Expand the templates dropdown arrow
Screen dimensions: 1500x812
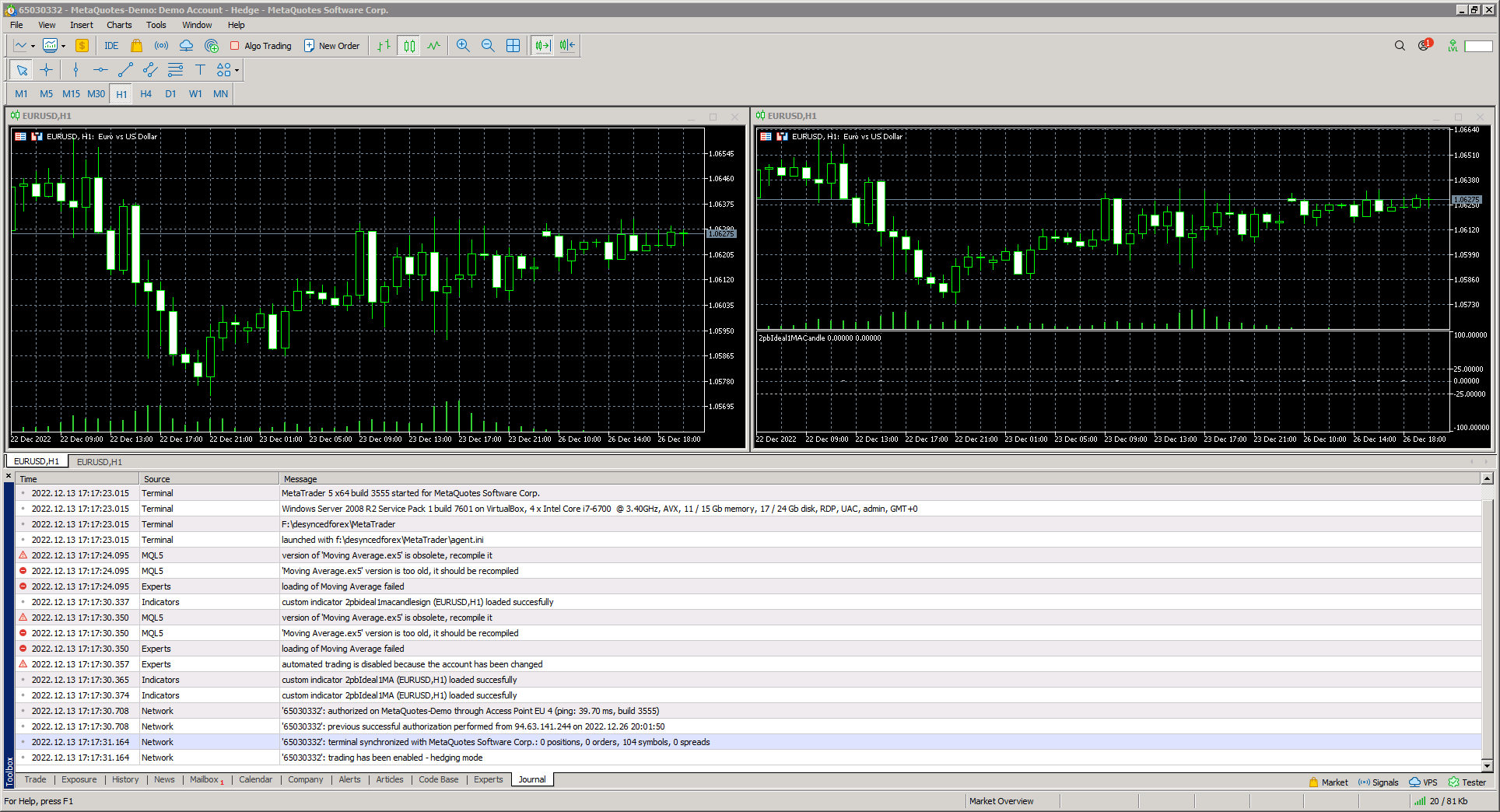pyautogui.click(x=63, y=46)
